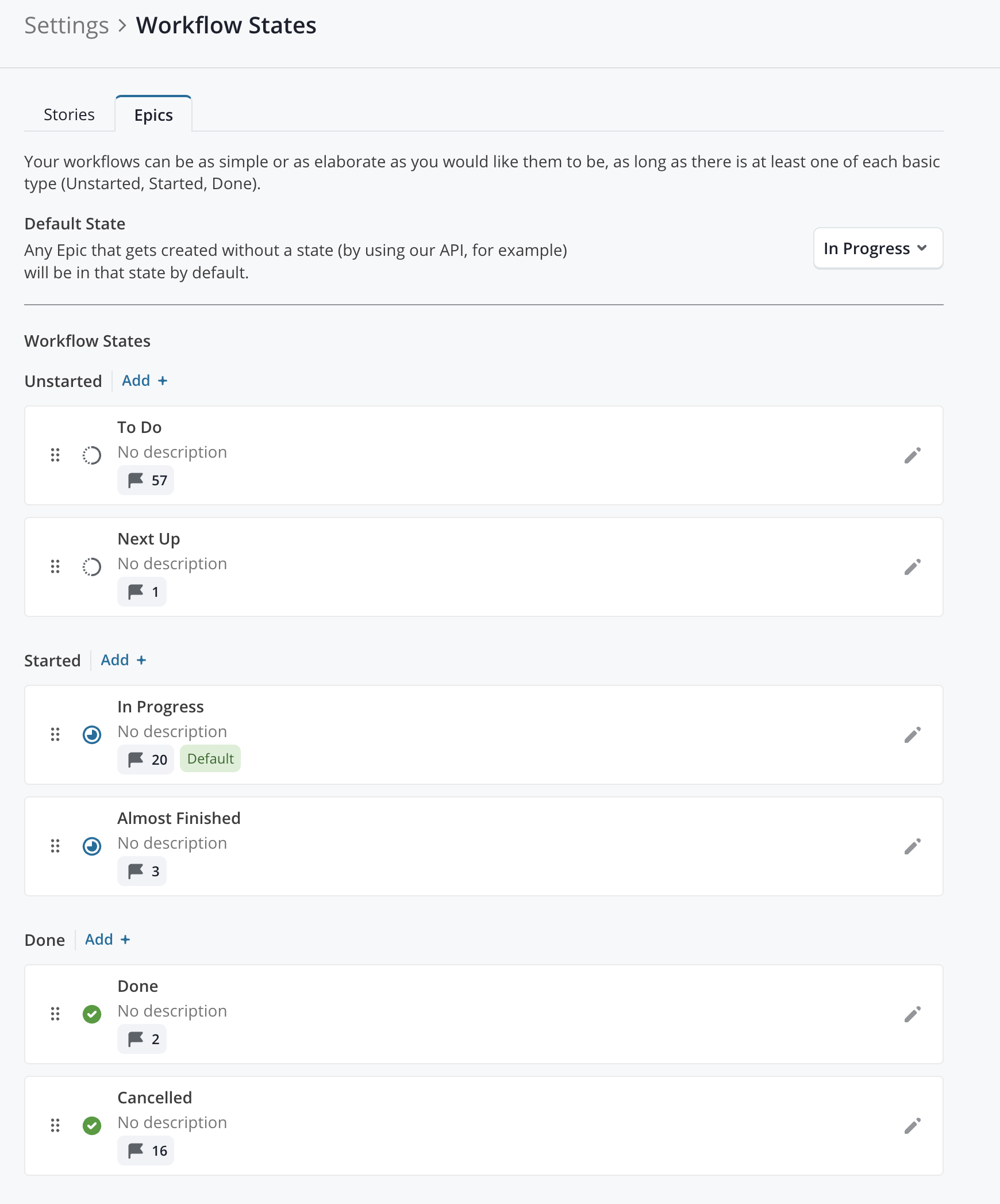Open the Default State dropdown
The width and height of the screenshot is (1000, 1204).
click(x=878, y=248)
